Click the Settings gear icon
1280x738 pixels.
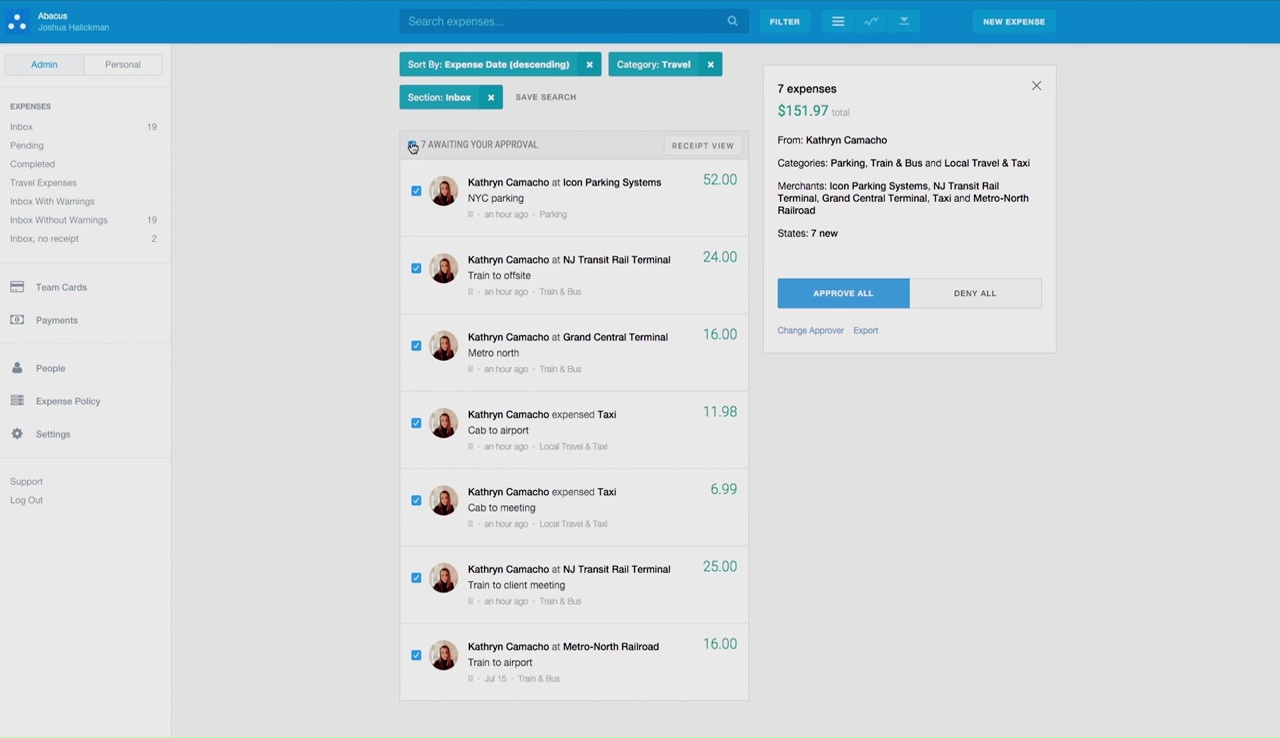(17, 434)
